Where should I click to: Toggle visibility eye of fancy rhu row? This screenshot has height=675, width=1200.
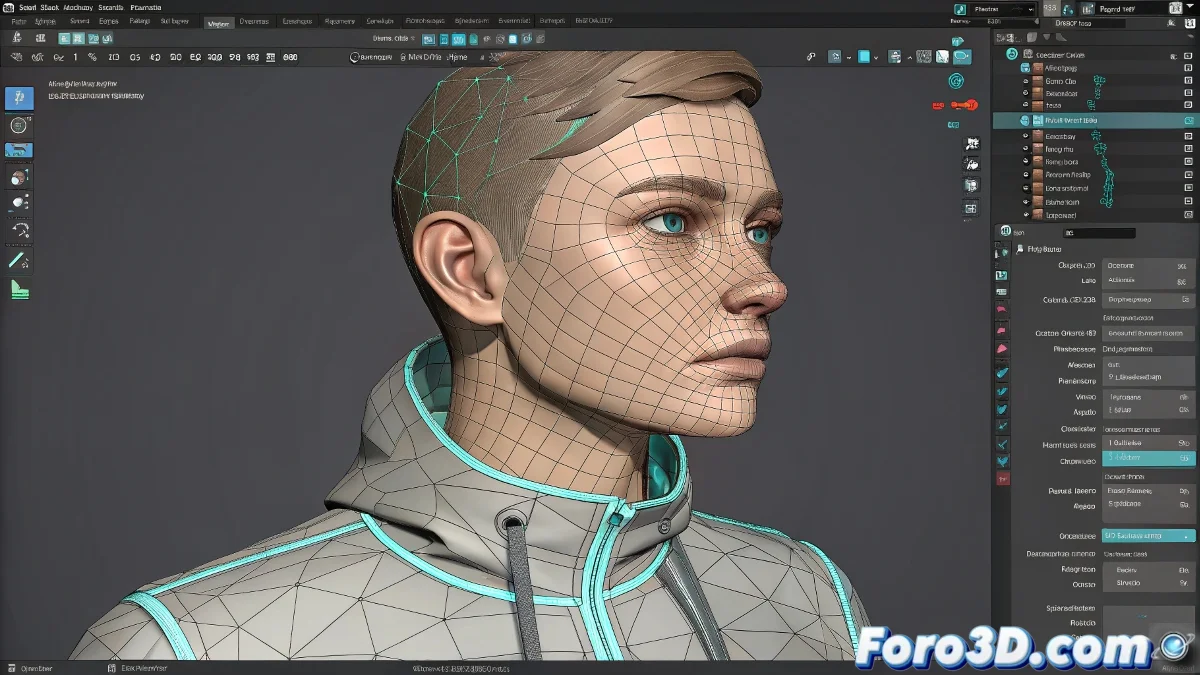1025,149
